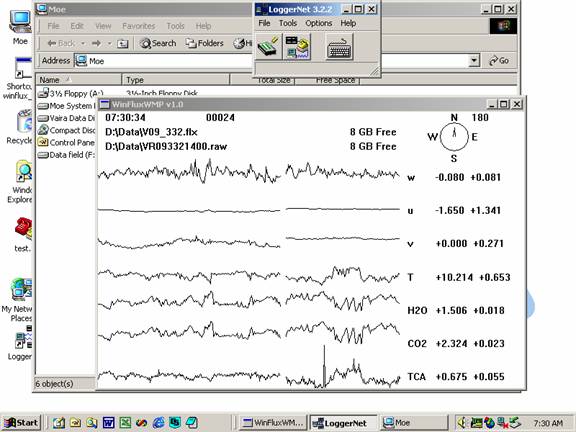Click the Go button beside Address bar
Viewport: 576px width, 432px height.
point(499,61)
